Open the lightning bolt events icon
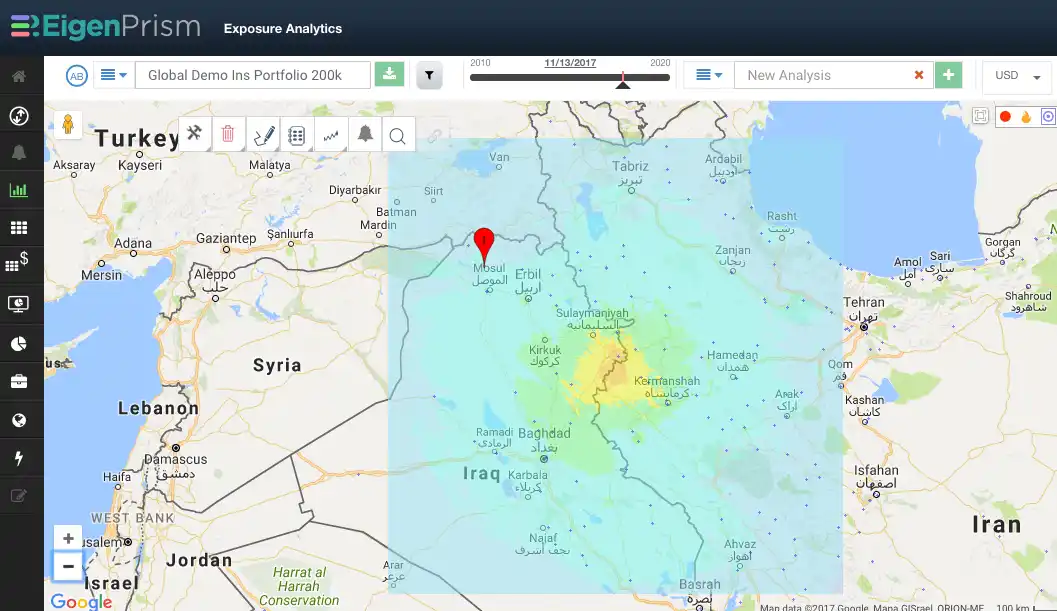Image resolution: width=1057 pixels, height=611 pixels. pyautogui.click(x=19, y=458)
